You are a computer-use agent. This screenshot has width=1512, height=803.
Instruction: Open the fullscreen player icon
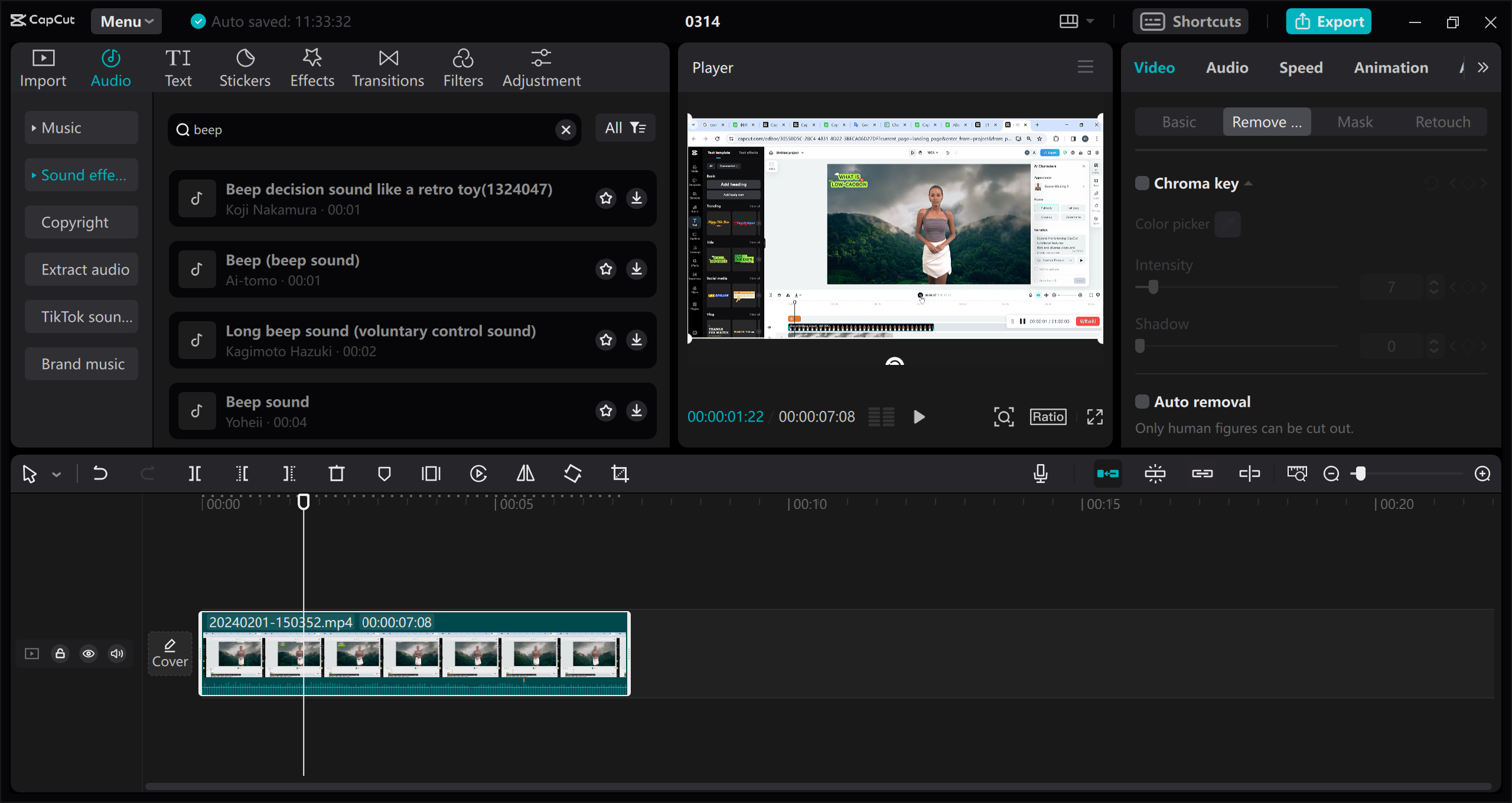click(1095, 417)
